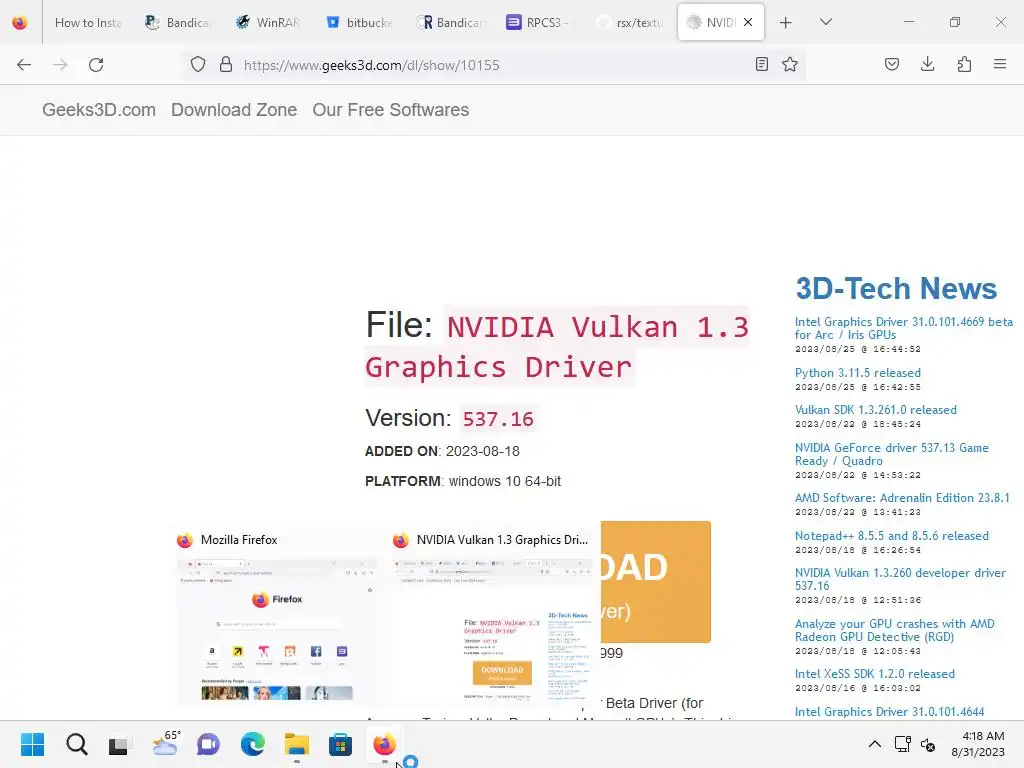Open NVIDIA GeForce driver 537.13 news link
1024x768 pixels.
coord(891,454)
